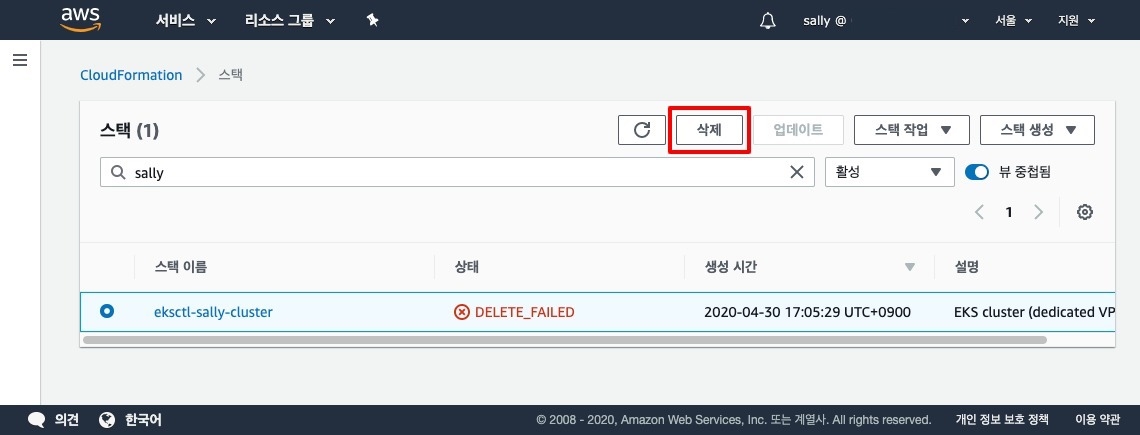Open the notifications bell
This screenshot has height=435, width=1140.
click(768, 20)
